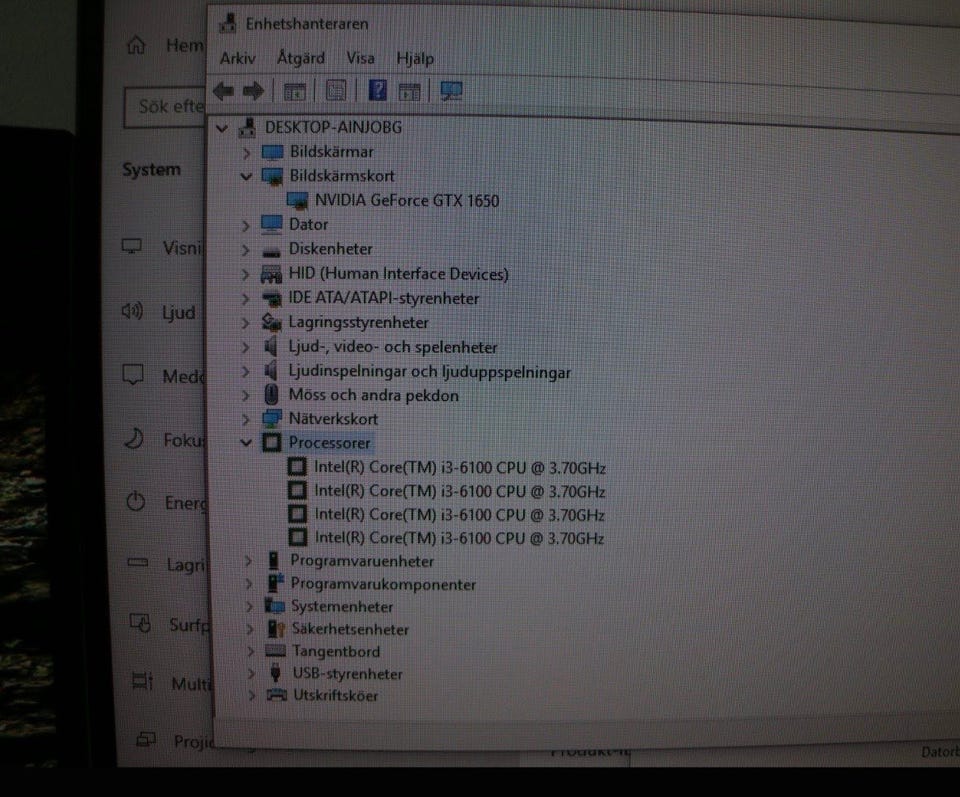Screen dimensions: 960x797
Task: Select the last Intel Core i3-6100 processor entry
Action: [x=459, y=538]
